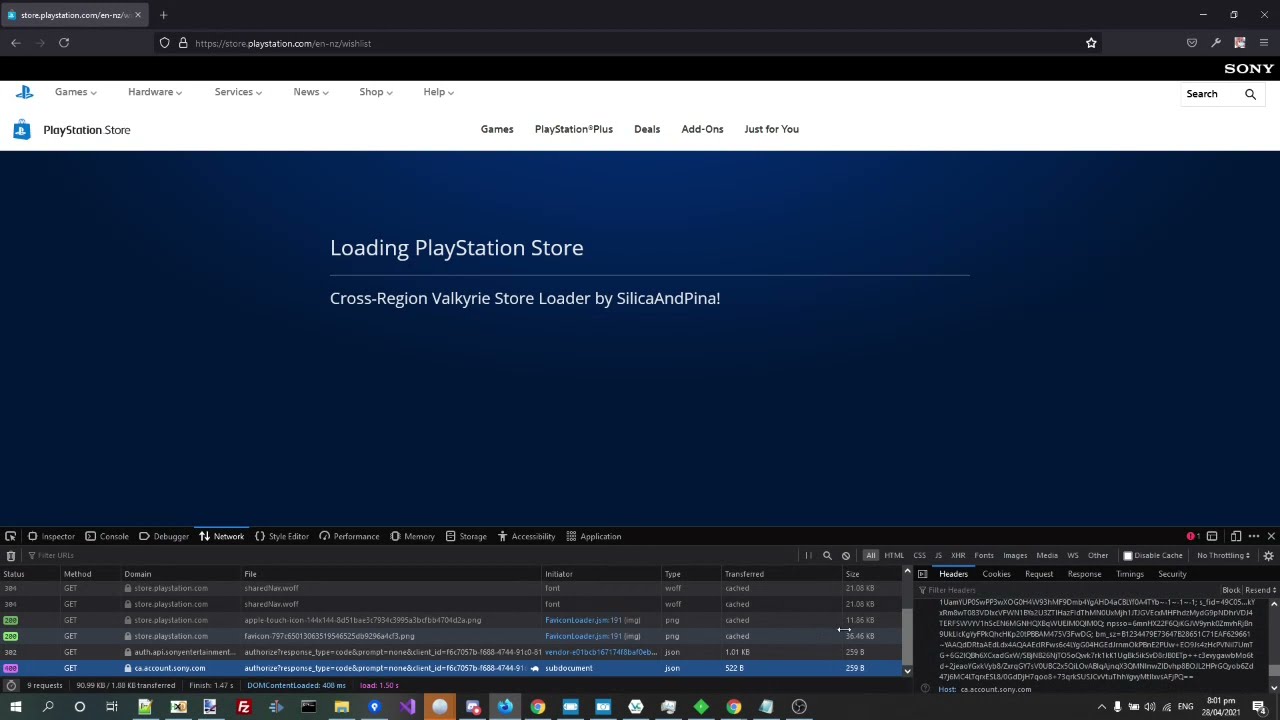This screenshot has height=720, width=1280.
Task: Select the ca.account.sony.com request row
Action: tap(452, 668)
